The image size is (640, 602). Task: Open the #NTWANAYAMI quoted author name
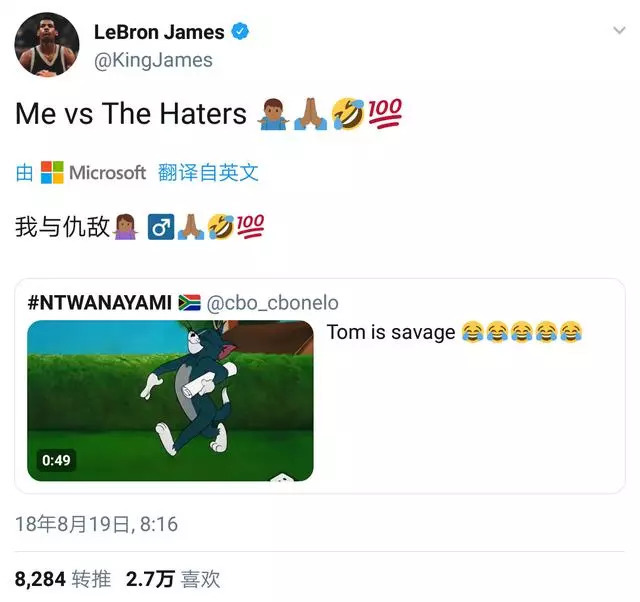coord(100,303)
